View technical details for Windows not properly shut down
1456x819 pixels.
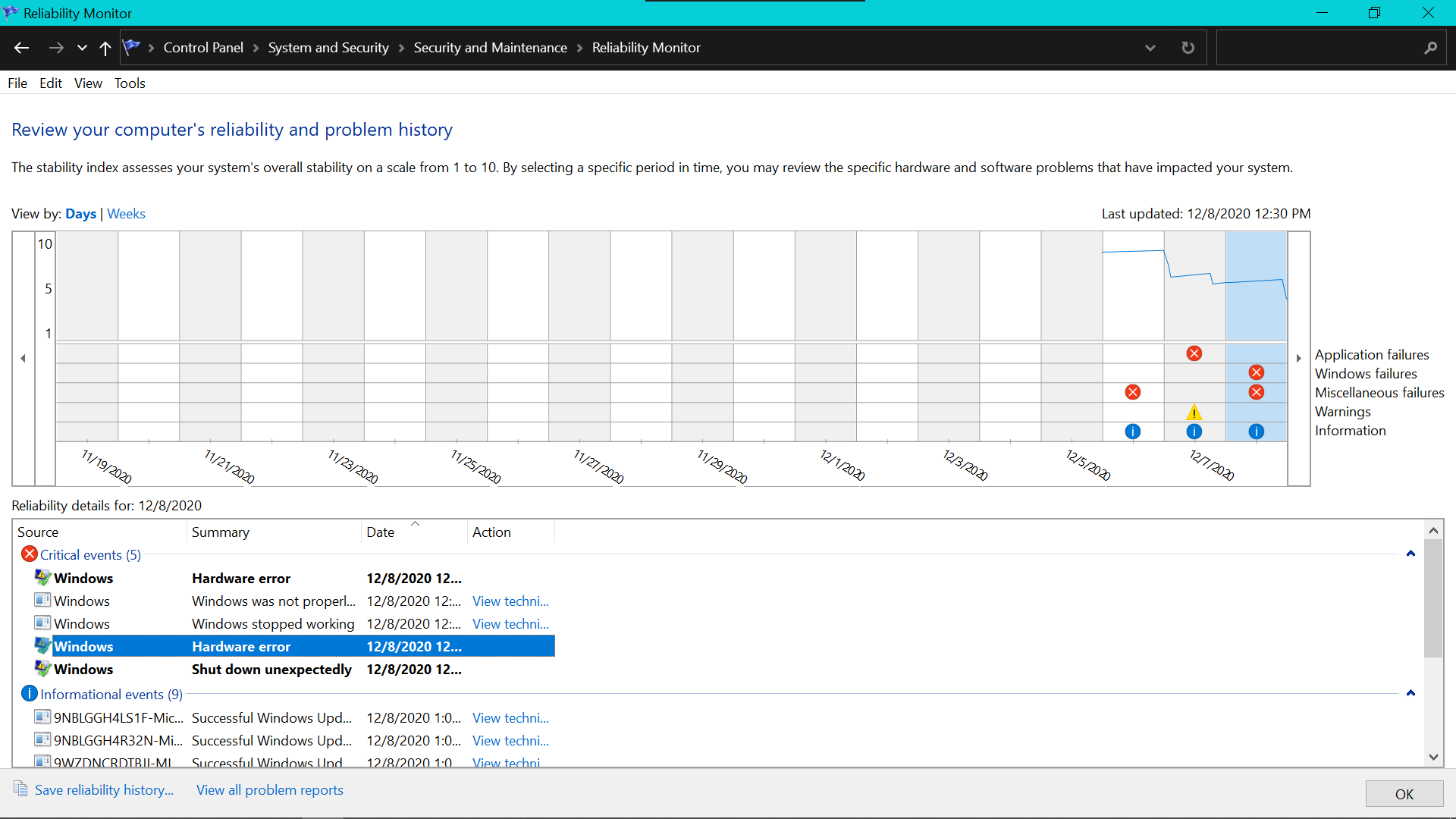click(x=510, y=601)
